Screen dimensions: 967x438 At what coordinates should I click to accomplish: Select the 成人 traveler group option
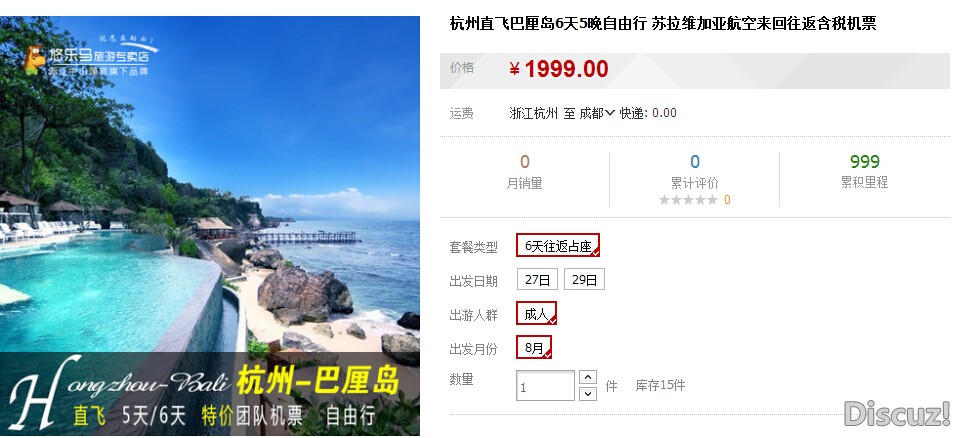pyautogui.click(x=537, y=313)
